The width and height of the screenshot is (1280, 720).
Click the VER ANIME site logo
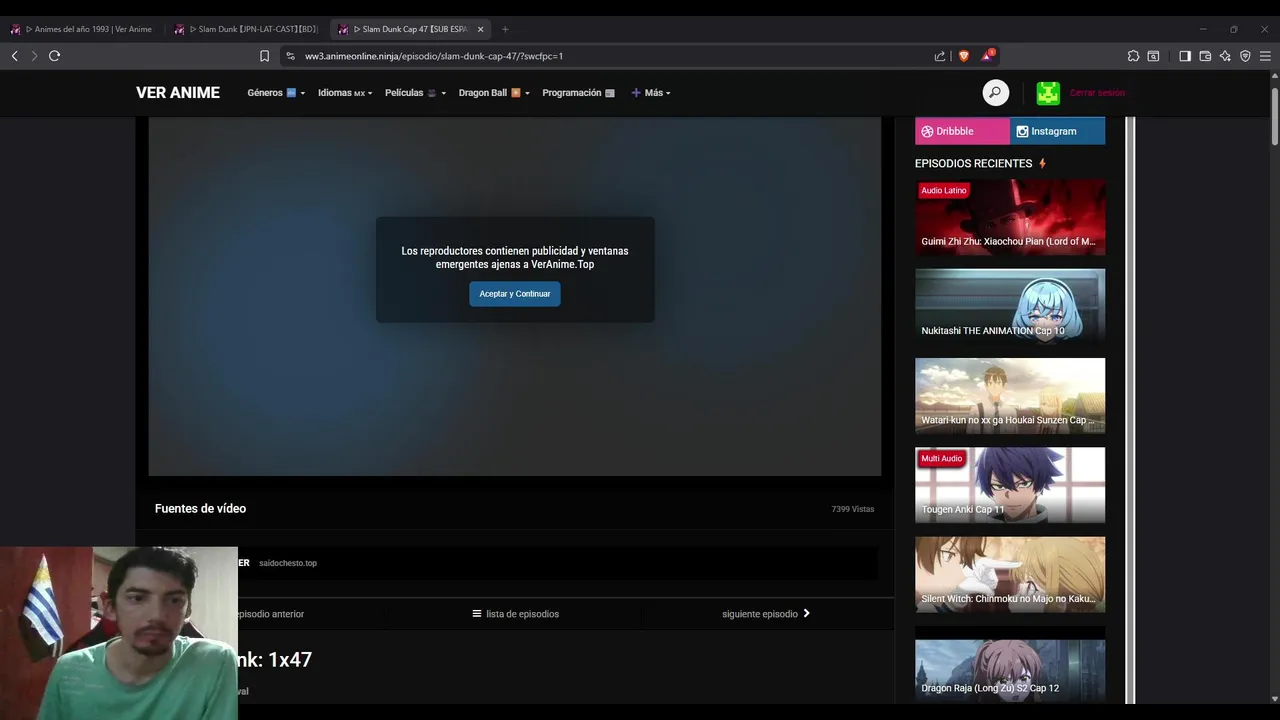[x=178, y=93]
